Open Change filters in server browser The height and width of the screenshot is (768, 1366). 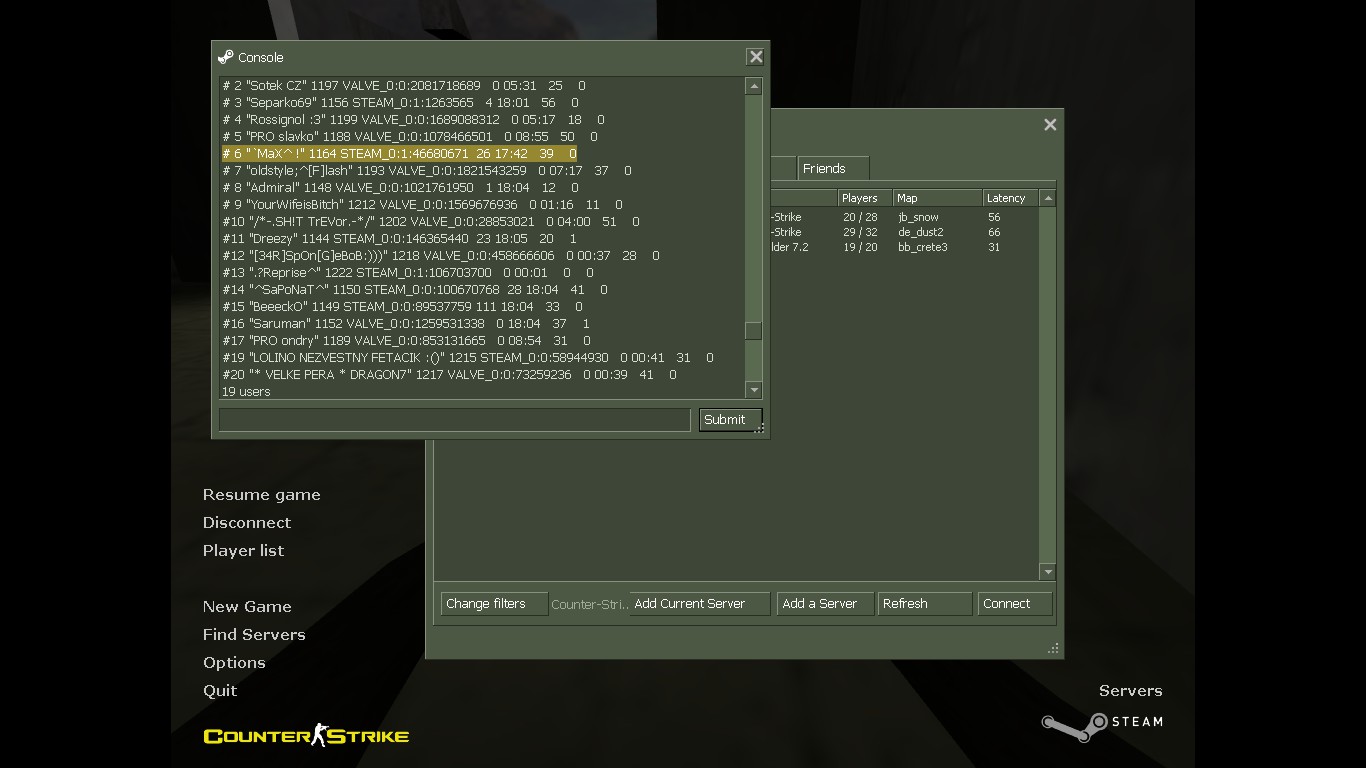point(494,604)
